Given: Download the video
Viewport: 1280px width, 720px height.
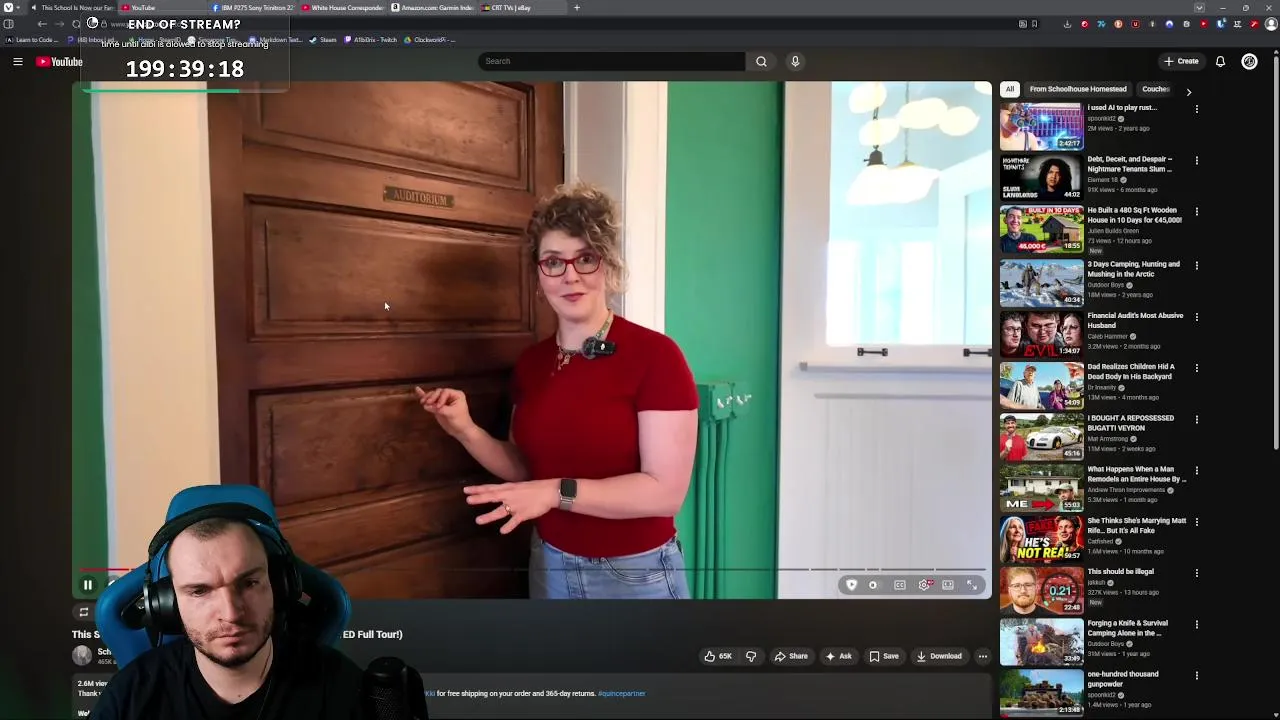Looking at the screenshot, I should (x=939, y=656).
